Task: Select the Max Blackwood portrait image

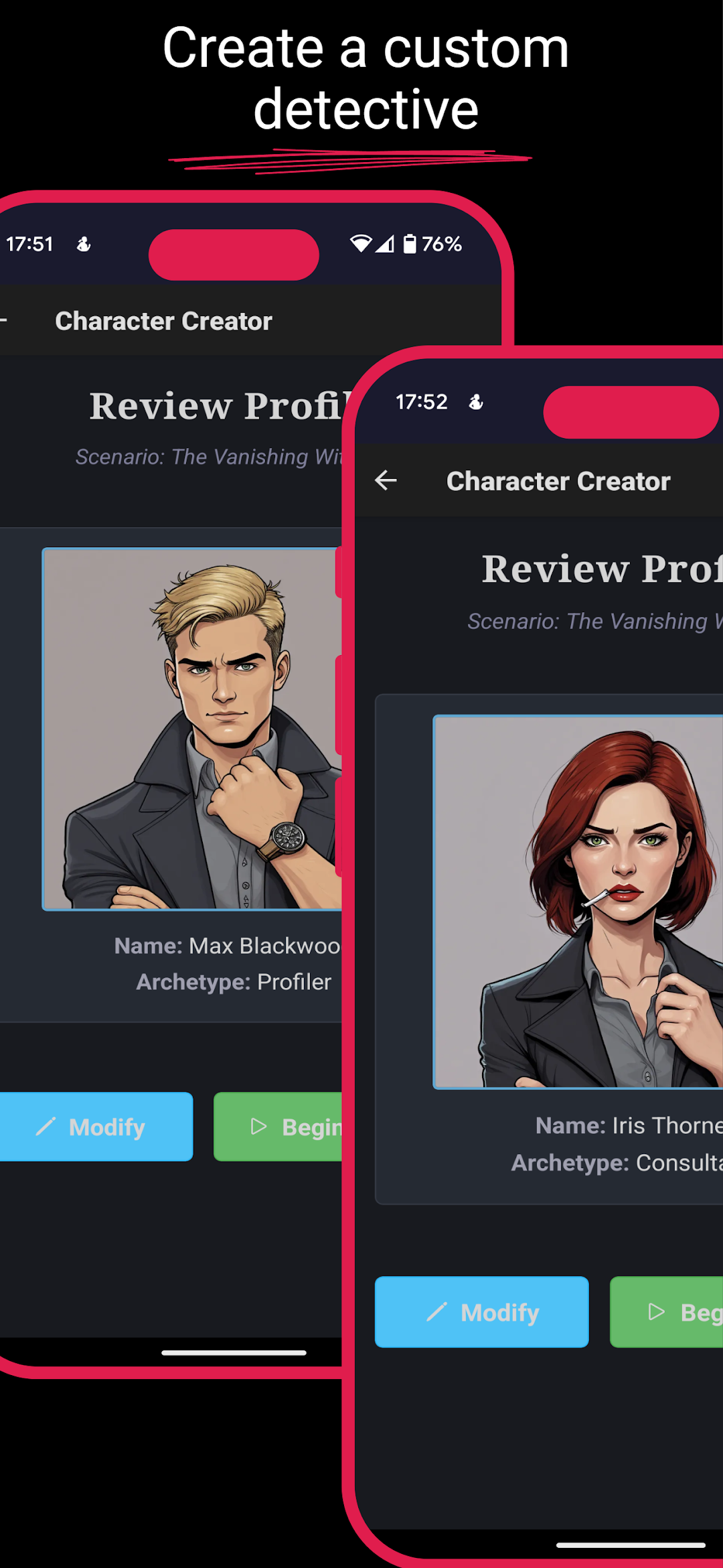Action: (x=192, y=729)
